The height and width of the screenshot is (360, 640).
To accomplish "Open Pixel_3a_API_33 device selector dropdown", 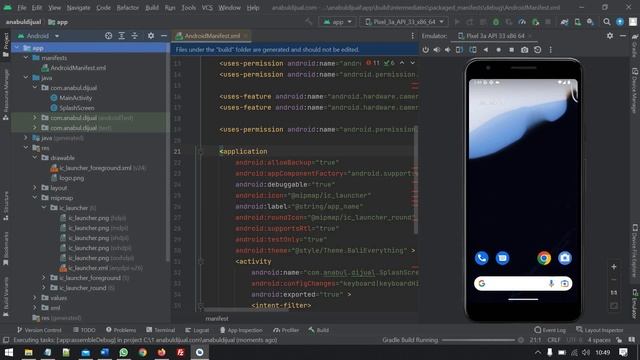I will [404, 22].
